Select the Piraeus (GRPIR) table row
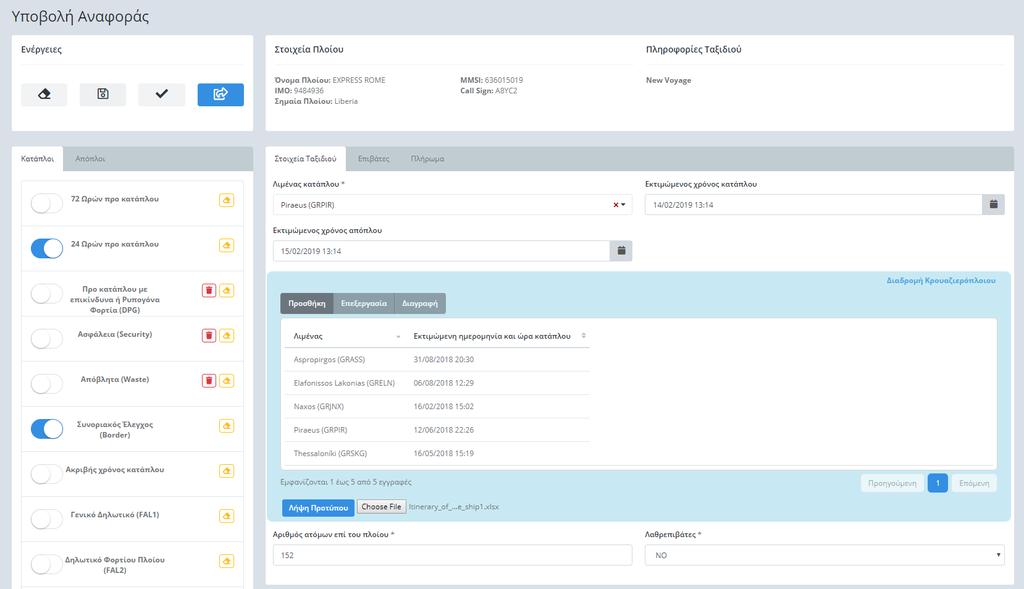Image resolution: width=1024 pixels, height=589 pixels. (437, 430)
